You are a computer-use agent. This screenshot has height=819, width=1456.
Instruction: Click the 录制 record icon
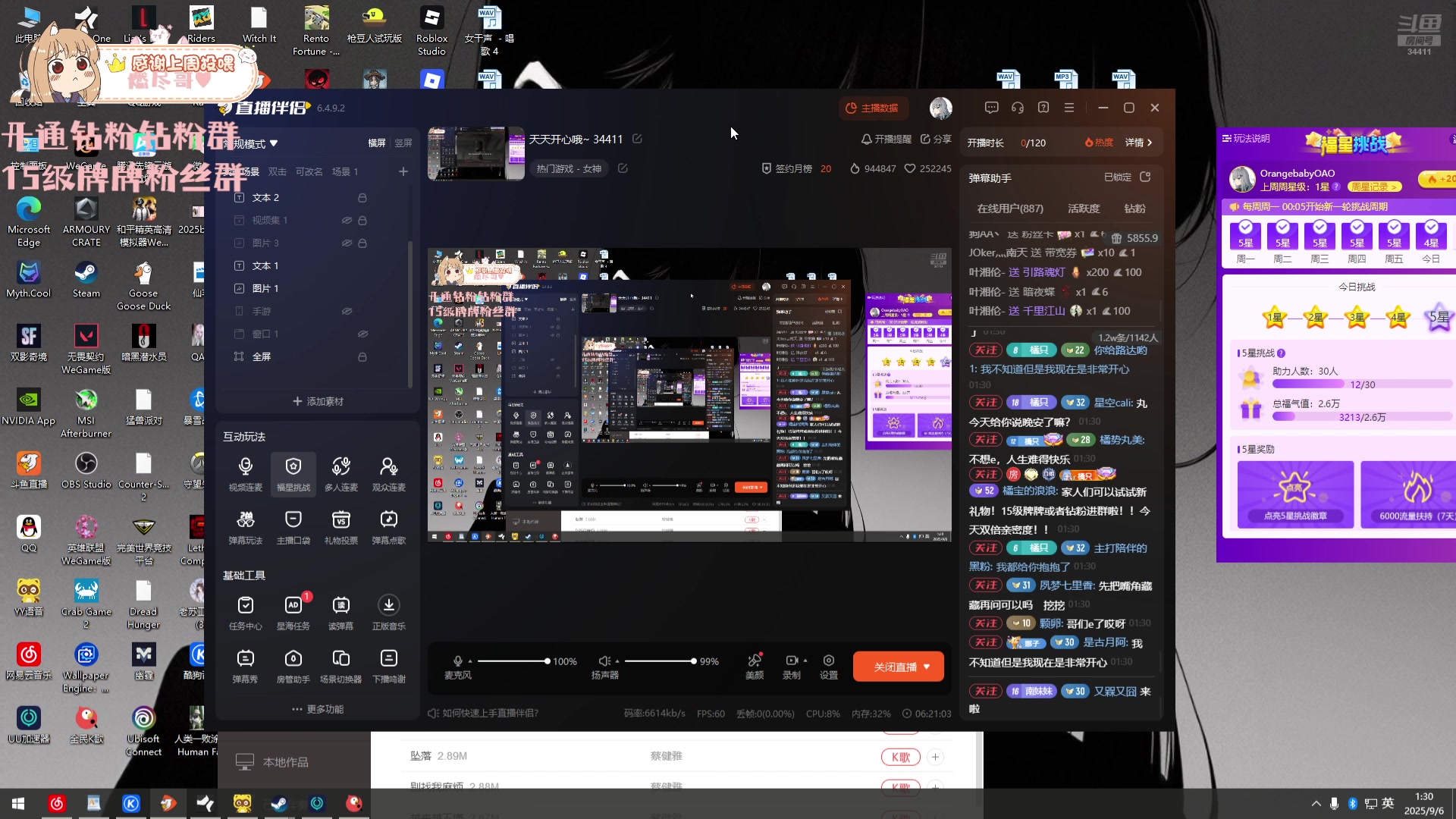791,661
